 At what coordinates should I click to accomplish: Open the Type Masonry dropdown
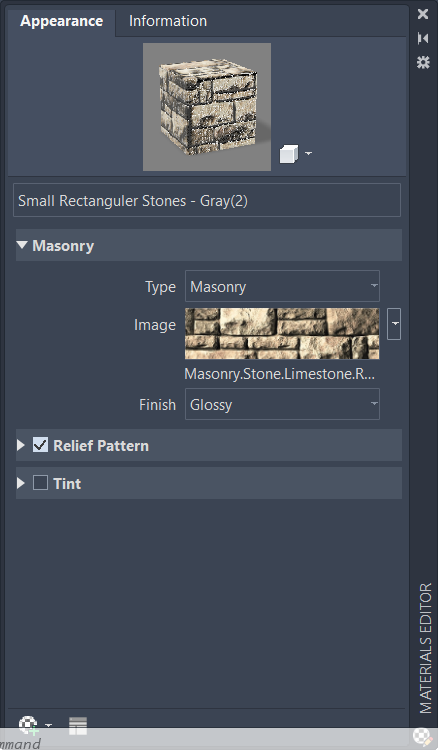click(x=282, y=286)
